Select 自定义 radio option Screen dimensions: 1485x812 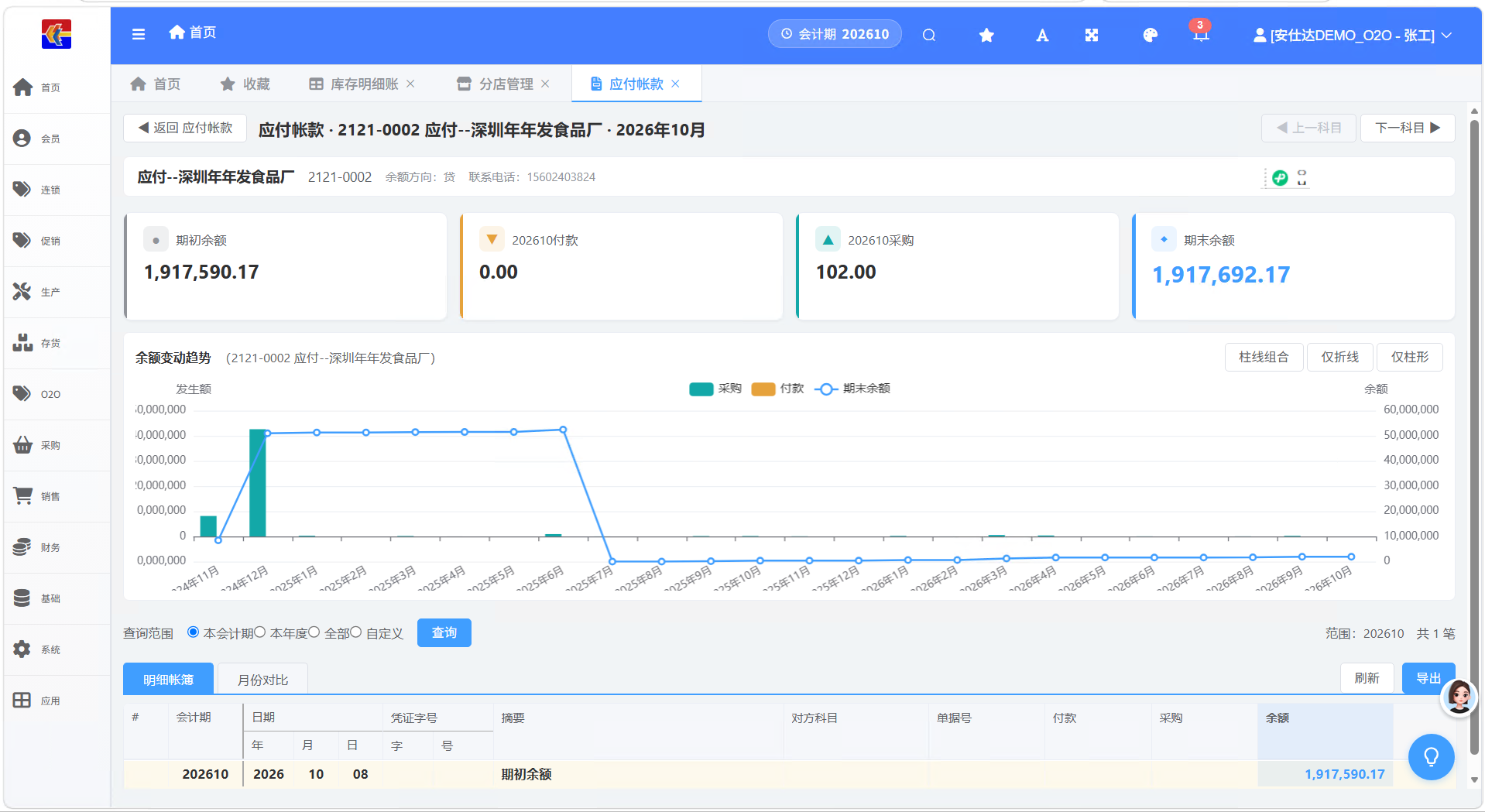tap(355, 632)
